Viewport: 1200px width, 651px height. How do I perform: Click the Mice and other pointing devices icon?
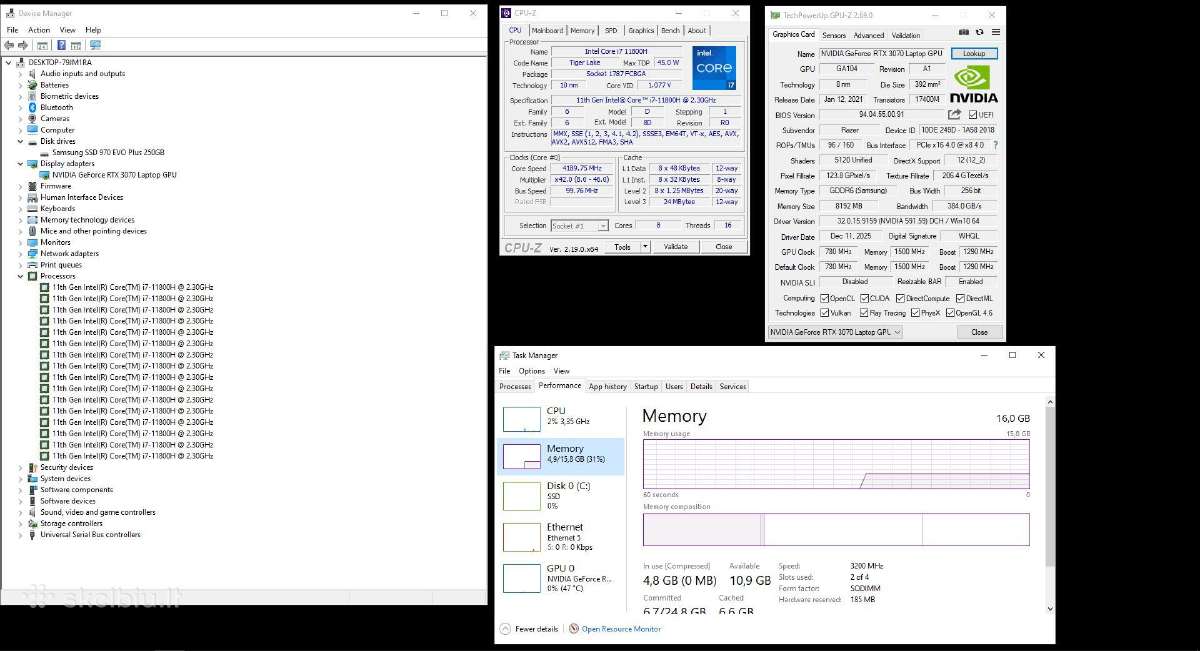point(32,231)
